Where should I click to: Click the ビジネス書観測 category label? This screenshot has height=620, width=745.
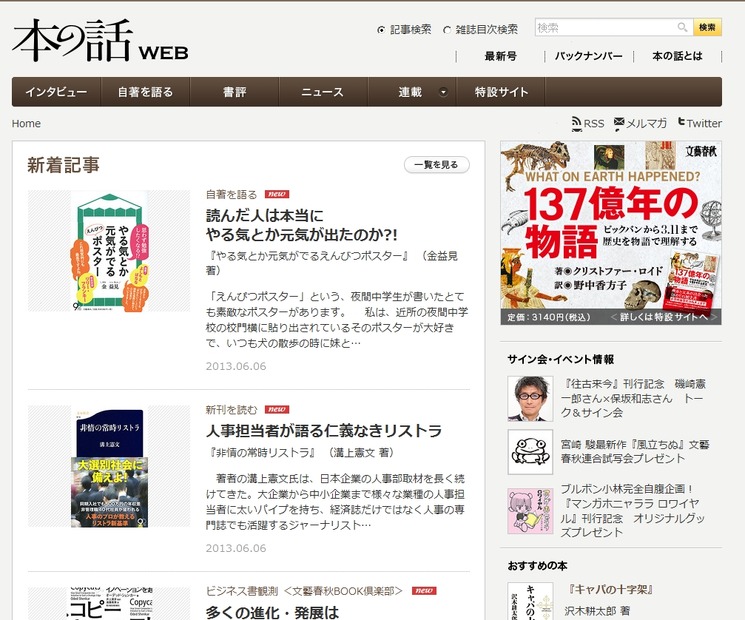click(x=304, y=591)
